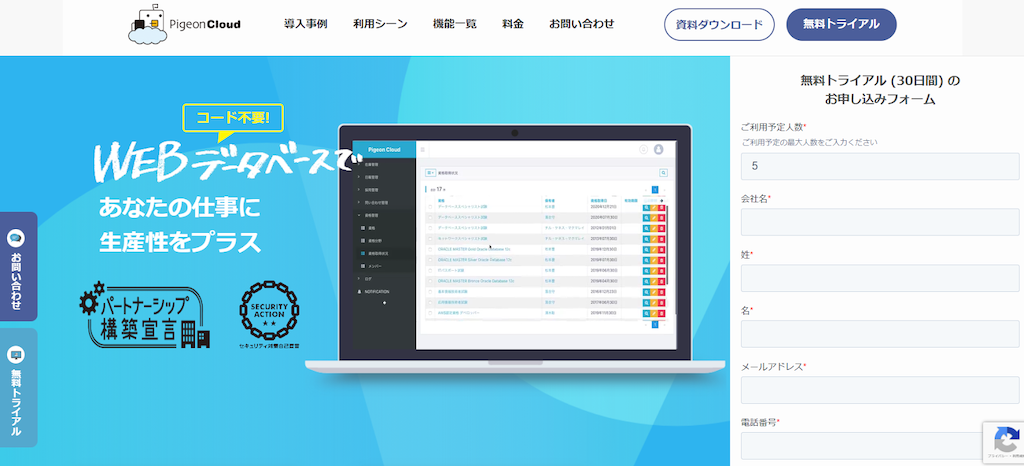Open the 料金 pricing page
Screen dimensions: 1024x466
[513, 24]
